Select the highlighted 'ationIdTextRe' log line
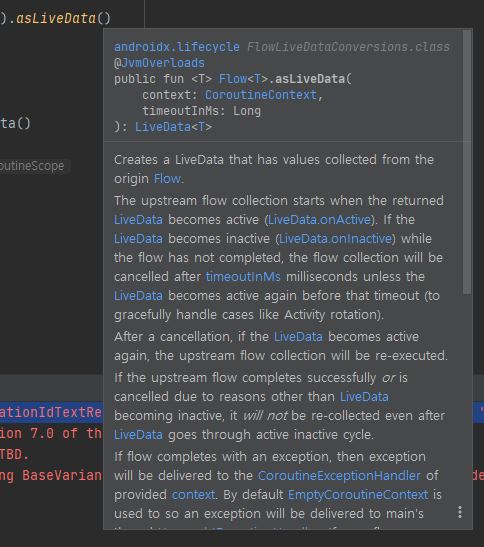Screen dimensions: 484x547 tap(51, 412)
